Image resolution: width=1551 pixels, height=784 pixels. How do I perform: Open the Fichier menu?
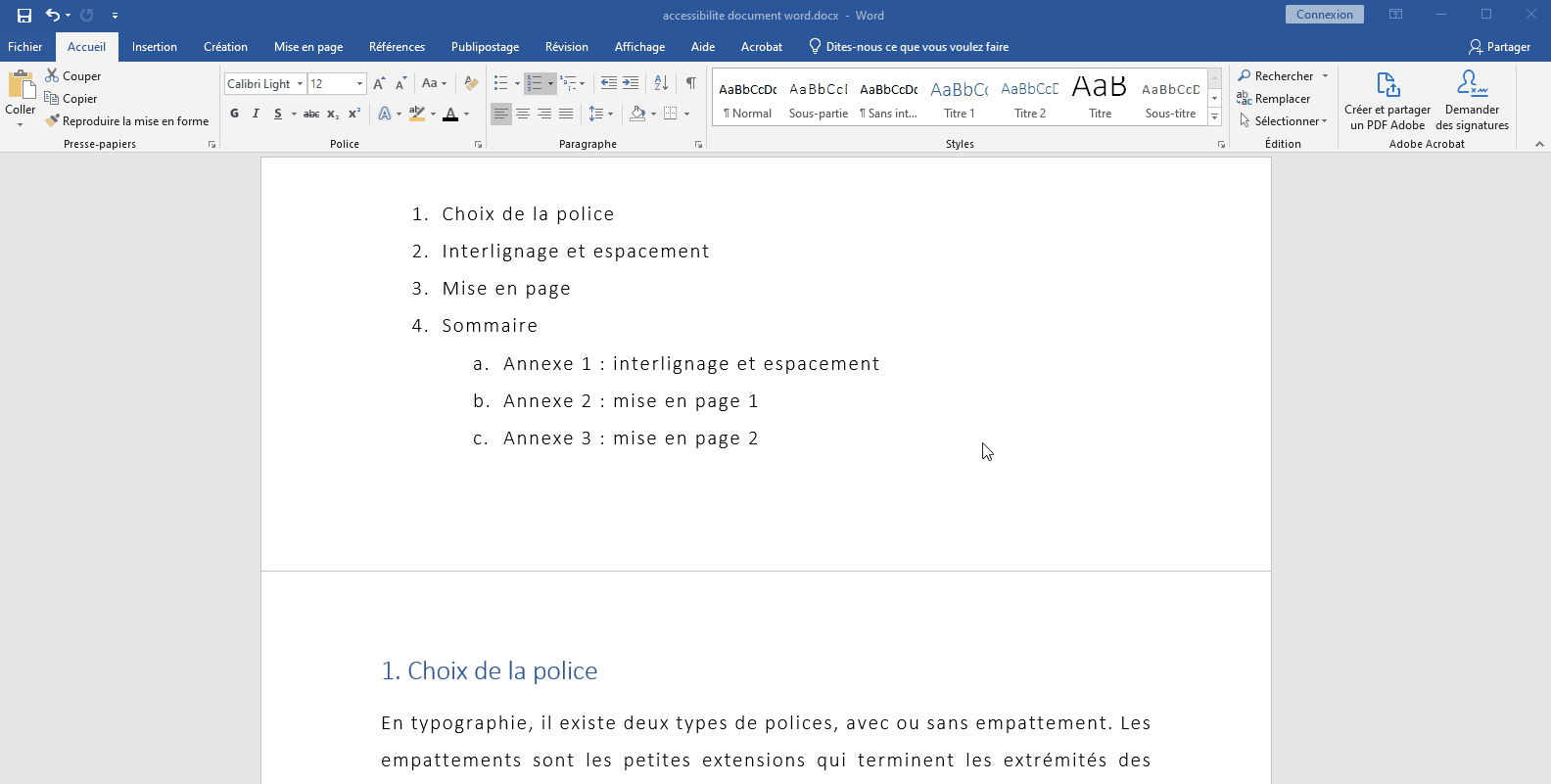(25, 47)
